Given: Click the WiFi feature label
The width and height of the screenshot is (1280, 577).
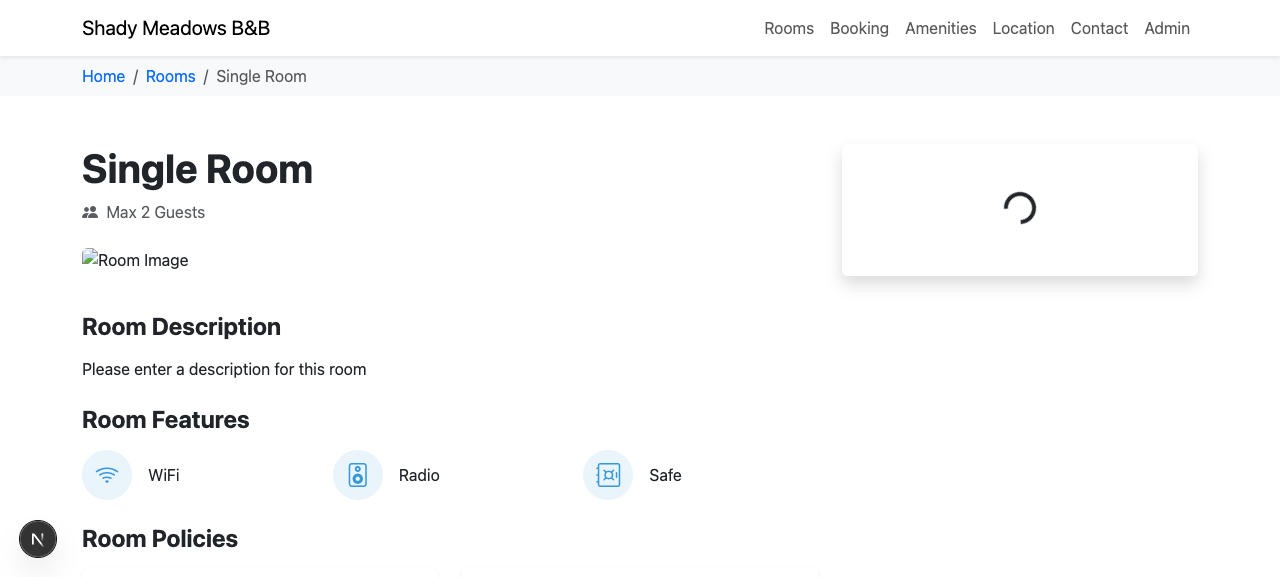Looking at the screenshot, I should pyautogui.click(x=164, y=475).
